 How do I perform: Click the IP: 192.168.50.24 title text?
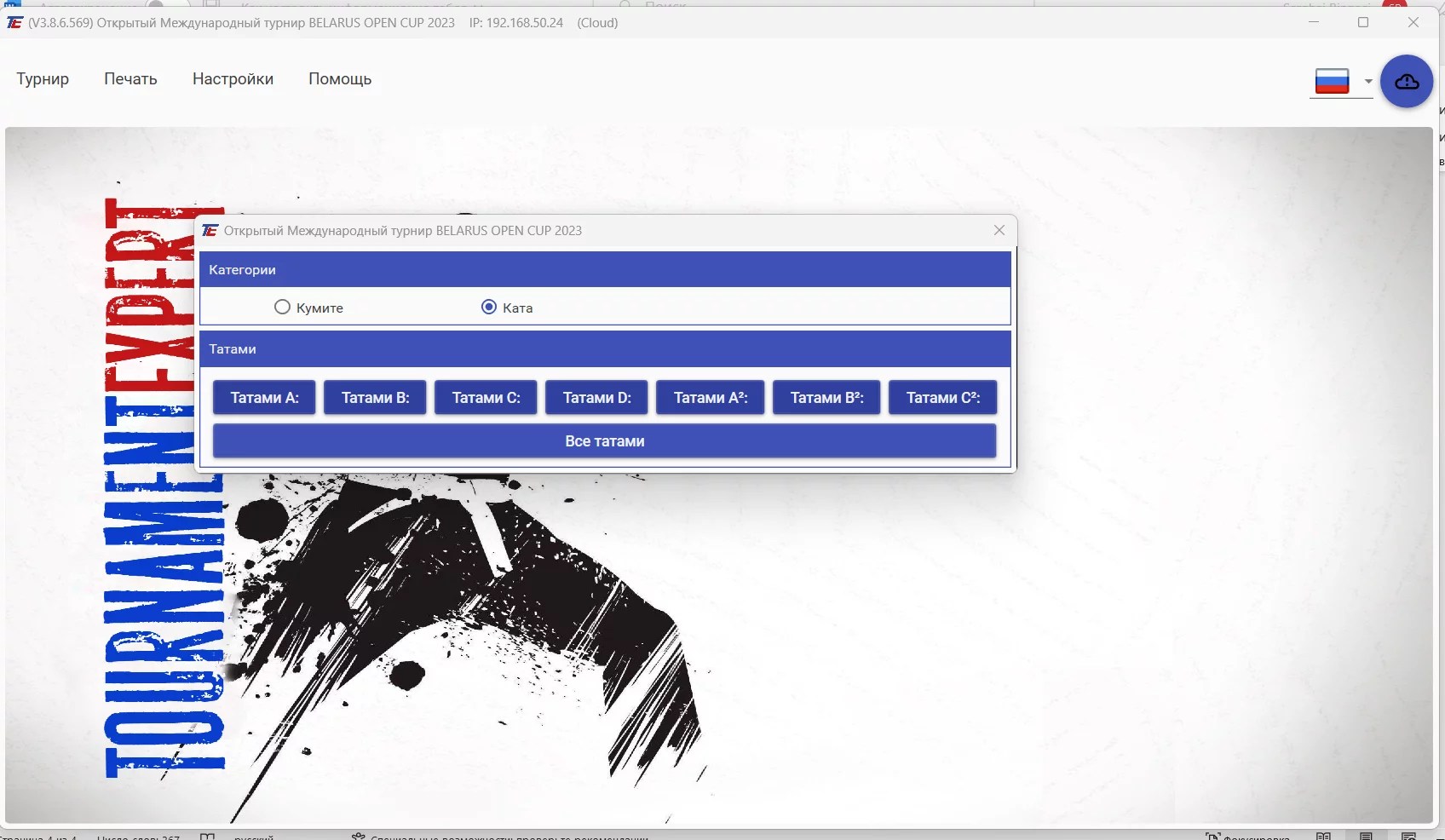[516, 23]
